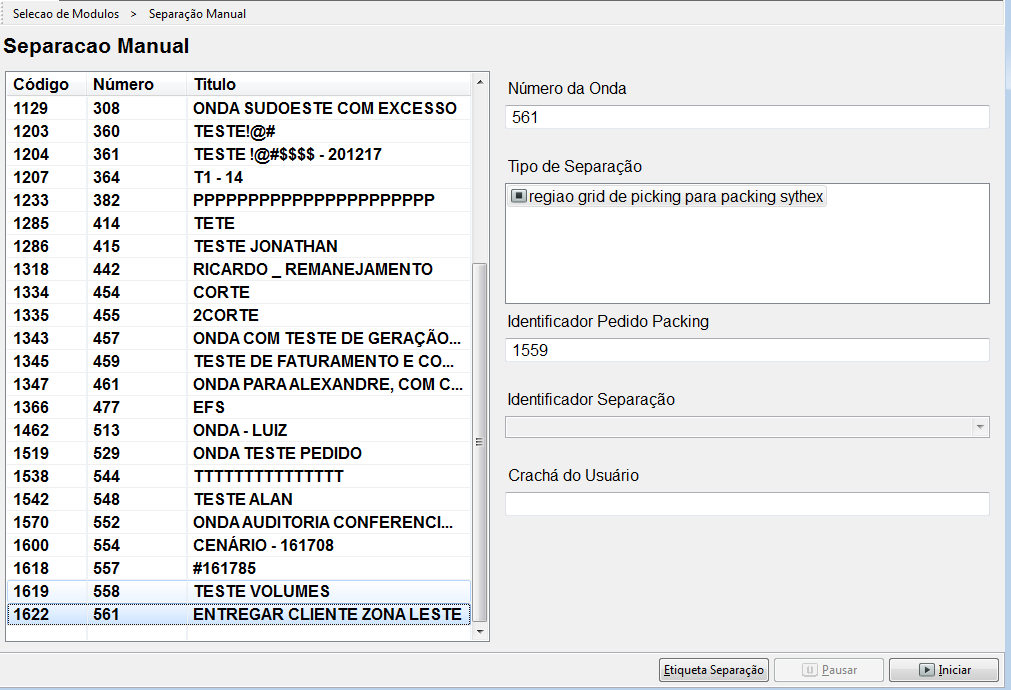Go to Selecao de Modulos breadcrumb
The image size is (1011, 690).
(x=66, y=14)
